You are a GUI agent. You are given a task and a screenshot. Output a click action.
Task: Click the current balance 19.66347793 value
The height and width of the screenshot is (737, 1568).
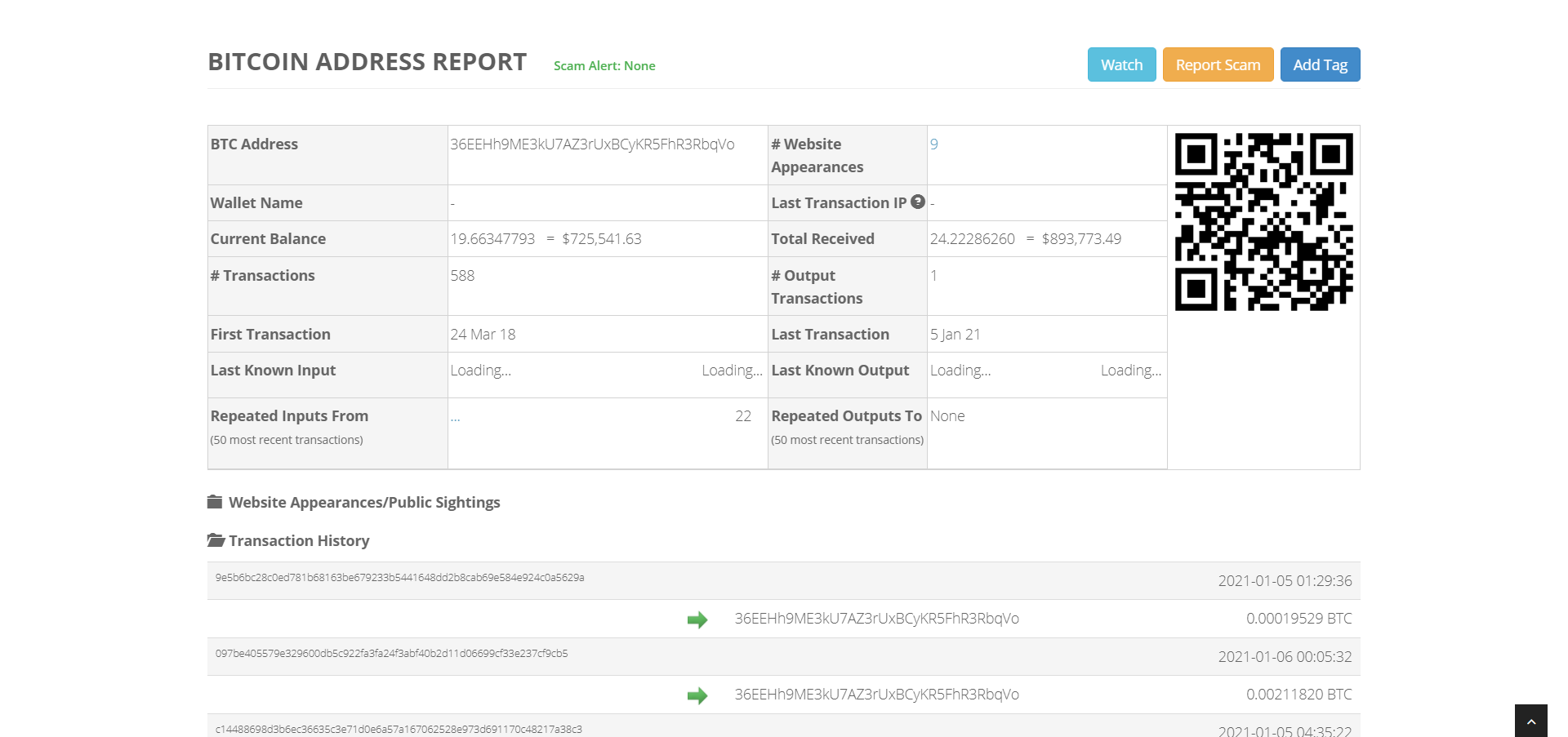492,238
